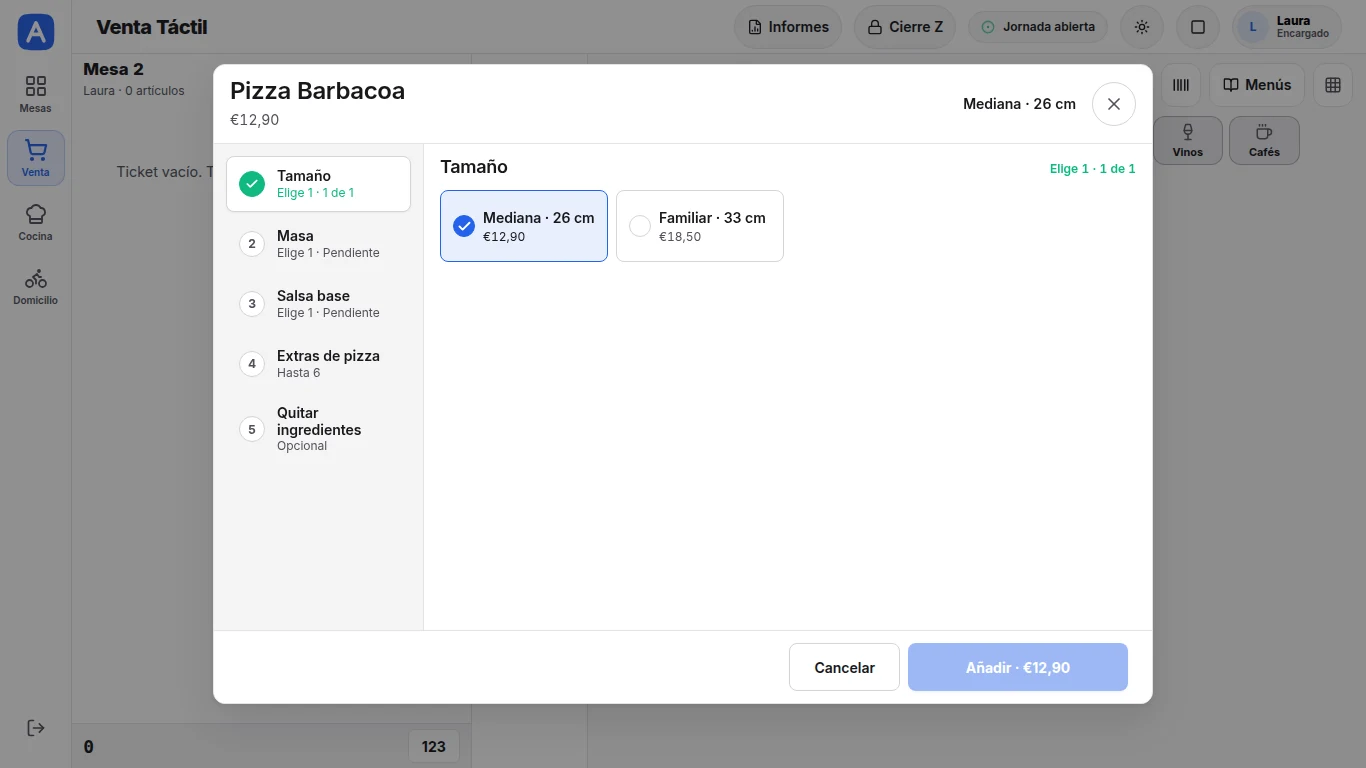Go to the Masa step
The width and height of the screenshot is (1366, 768).
318,244
